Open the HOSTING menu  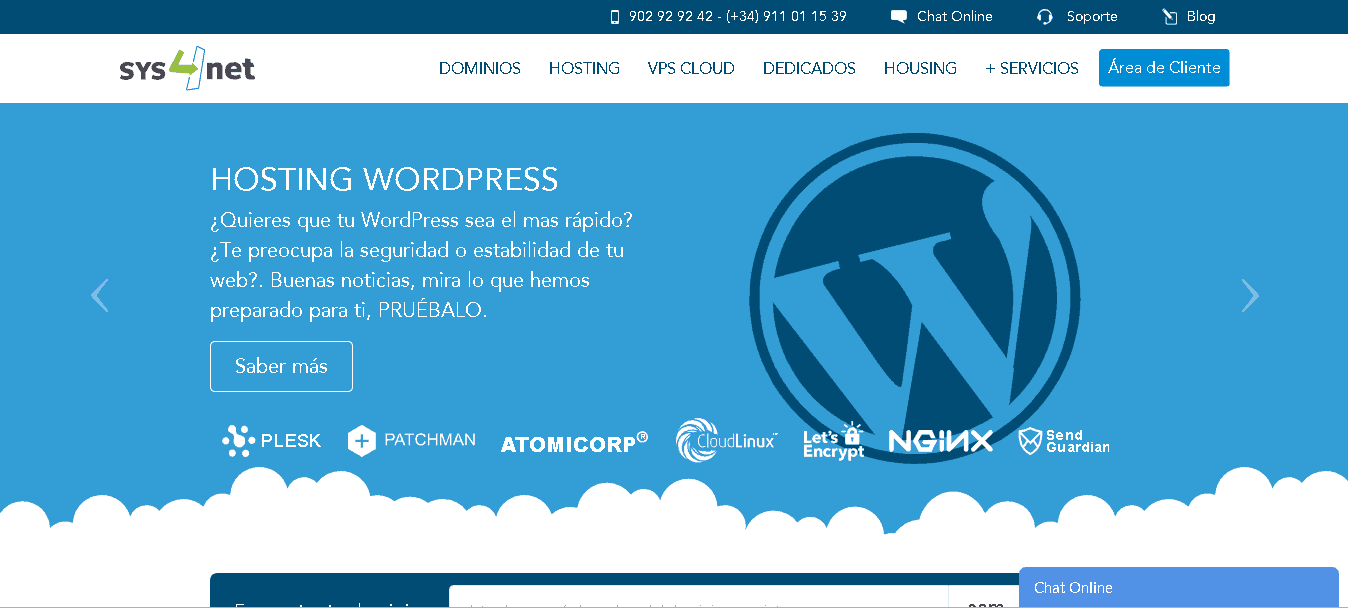(584, 68)
